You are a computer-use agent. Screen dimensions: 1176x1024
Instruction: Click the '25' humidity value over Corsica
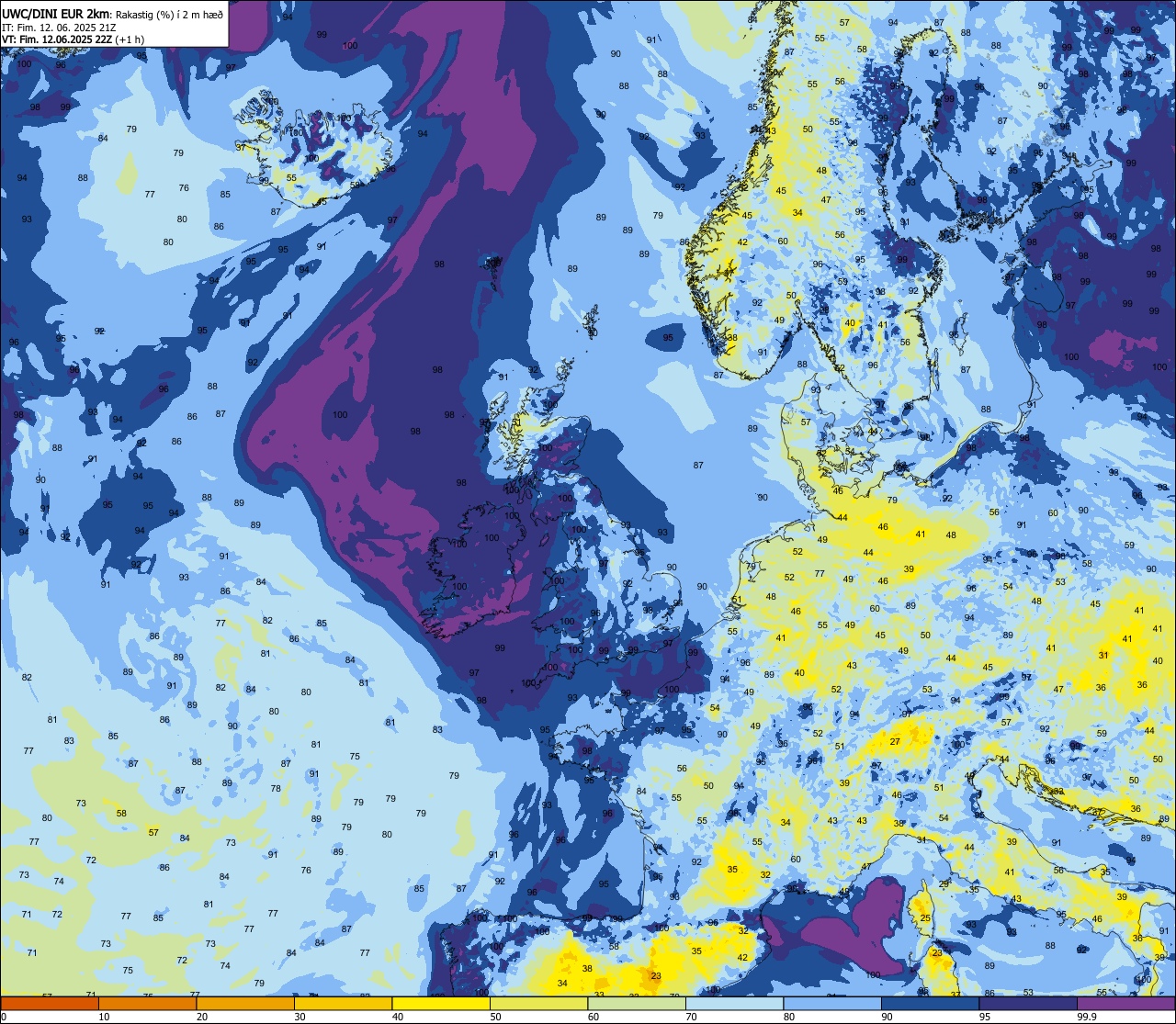(925, 918)
